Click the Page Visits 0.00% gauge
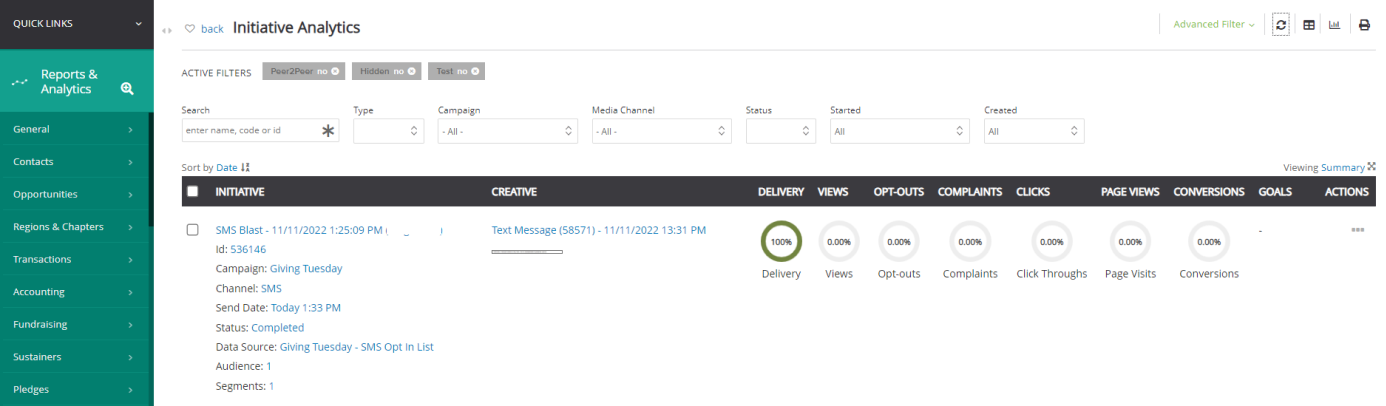 coord(1130,241)
